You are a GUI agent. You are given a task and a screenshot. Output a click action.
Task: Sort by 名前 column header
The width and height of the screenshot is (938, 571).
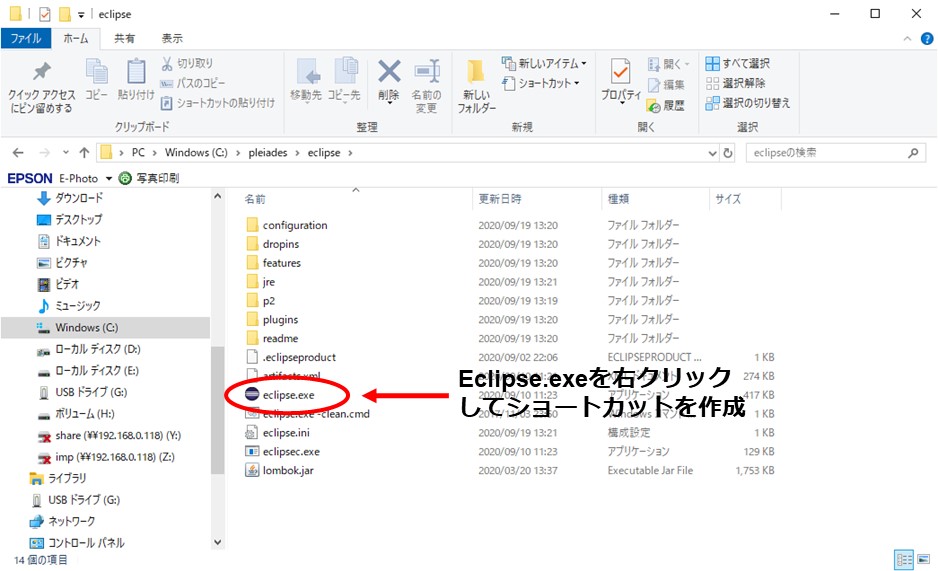255,199
